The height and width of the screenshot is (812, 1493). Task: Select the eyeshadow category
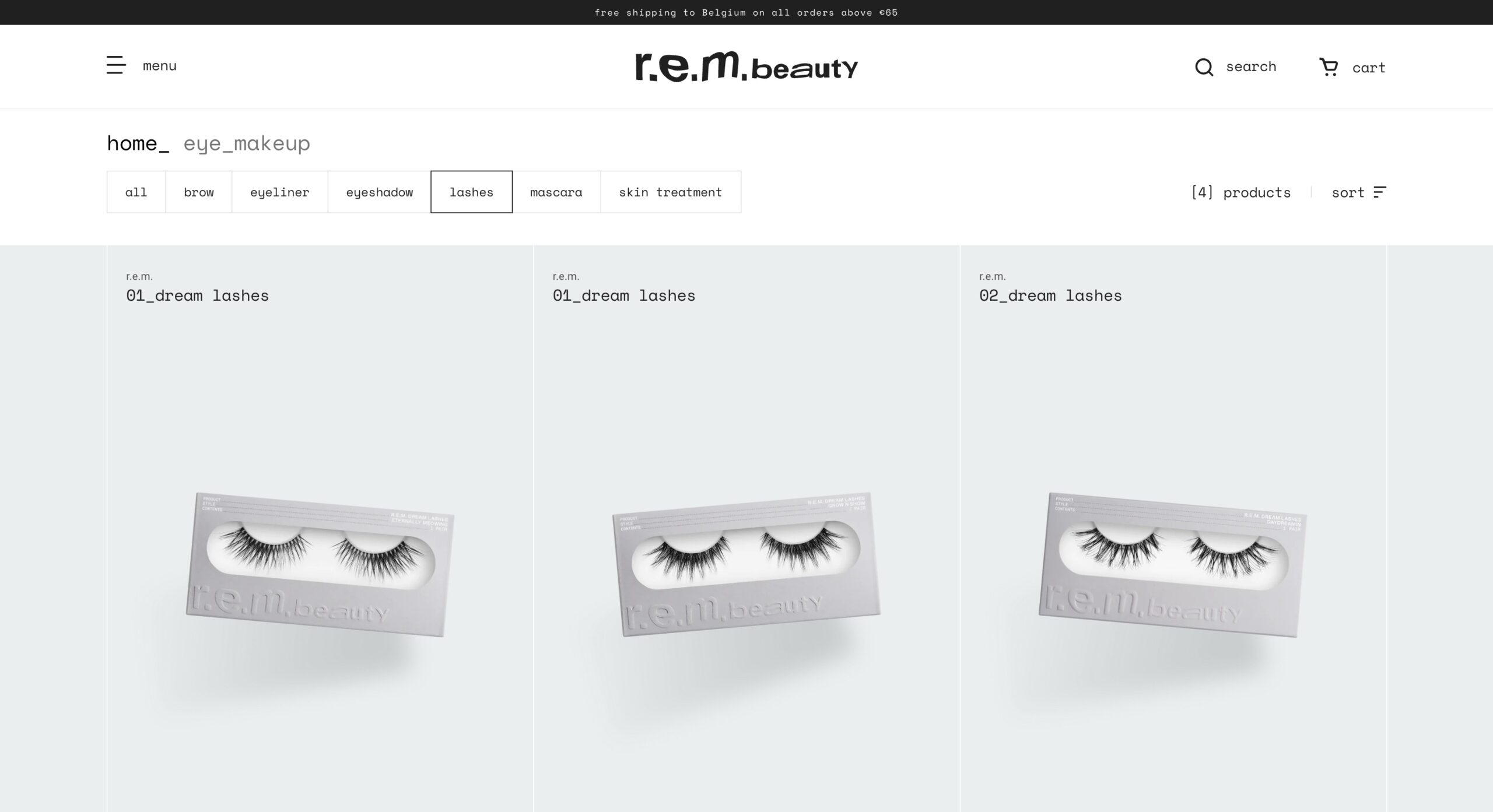(x=380, y=192)
